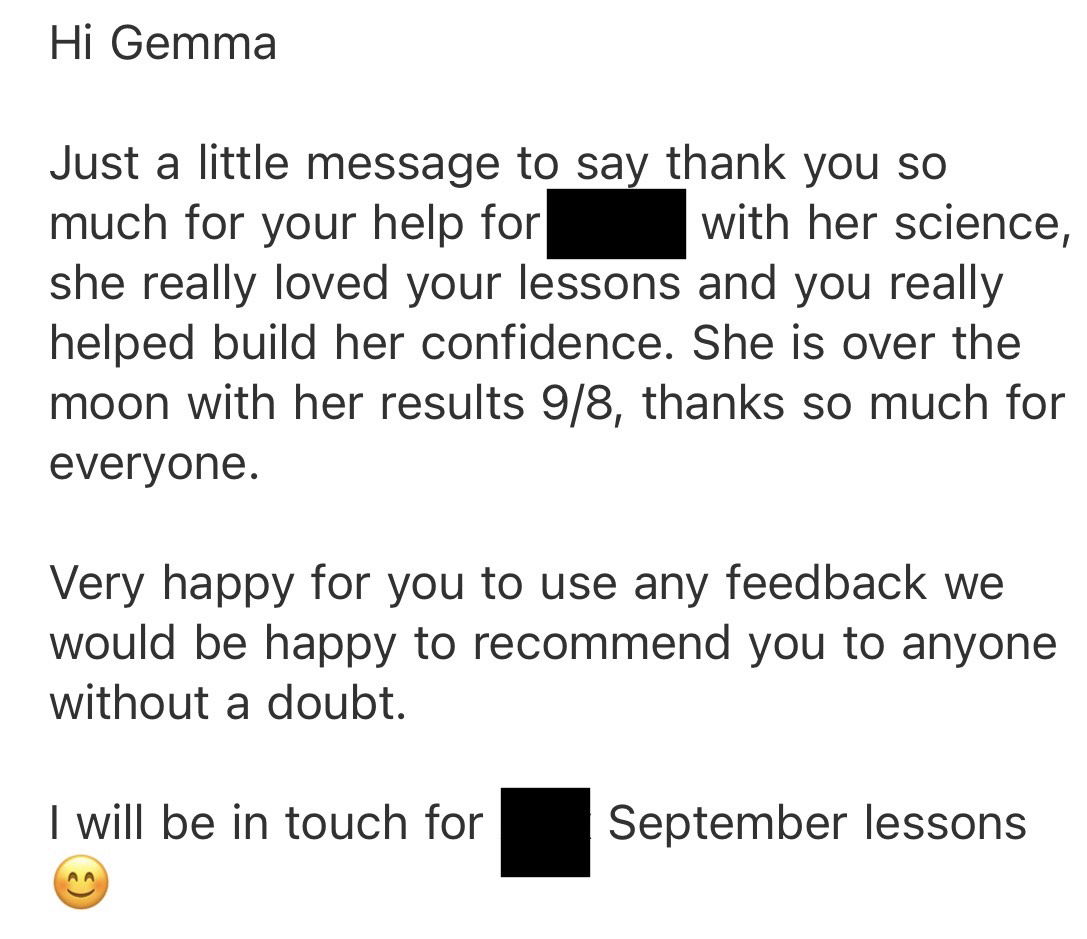1087x939 pixels.
Task: Click the word 'September' in last line
Action: click(727, 826)
